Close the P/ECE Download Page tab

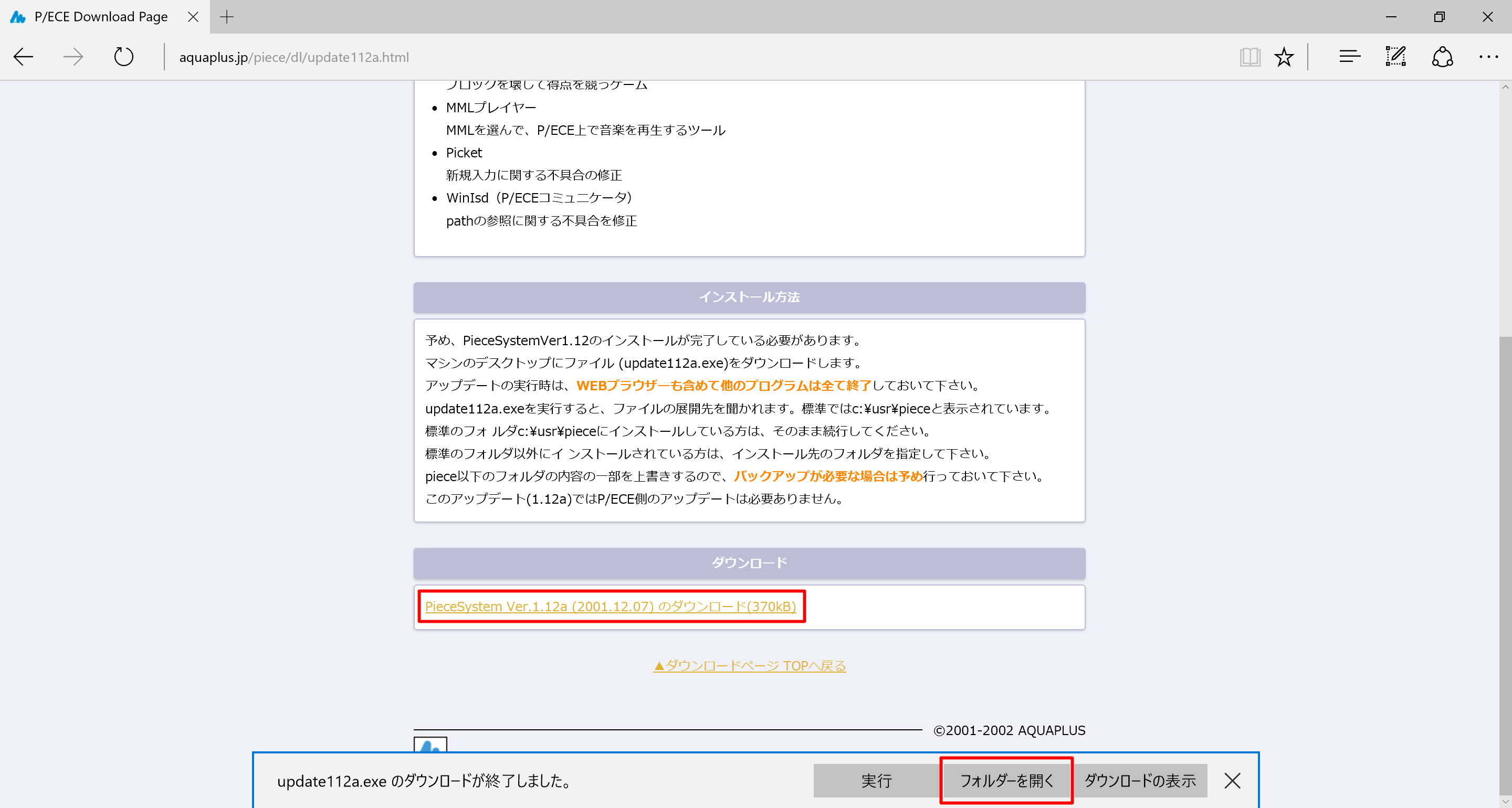click(193, 17)
